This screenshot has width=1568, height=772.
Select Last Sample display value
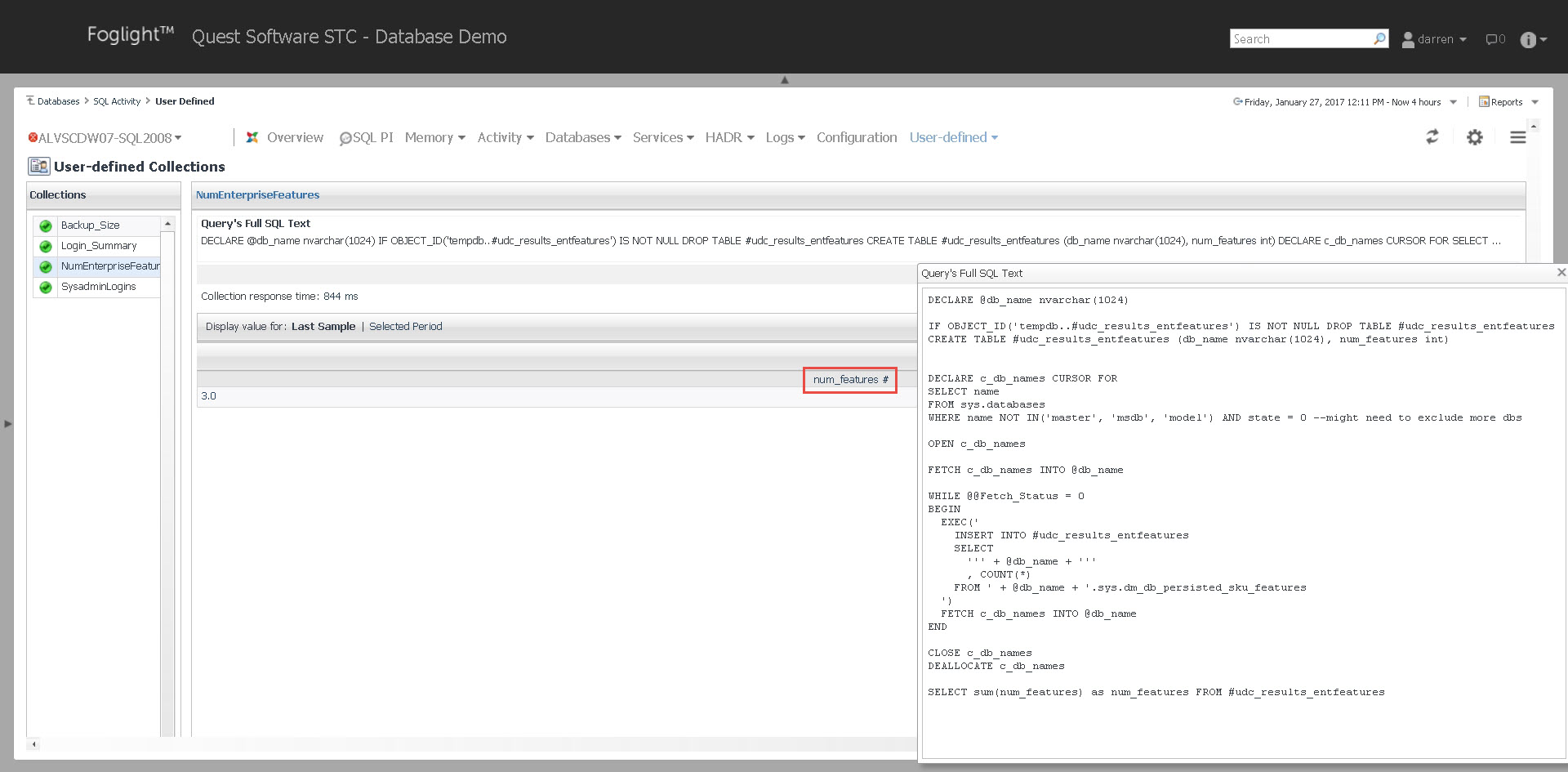point(323,327)
